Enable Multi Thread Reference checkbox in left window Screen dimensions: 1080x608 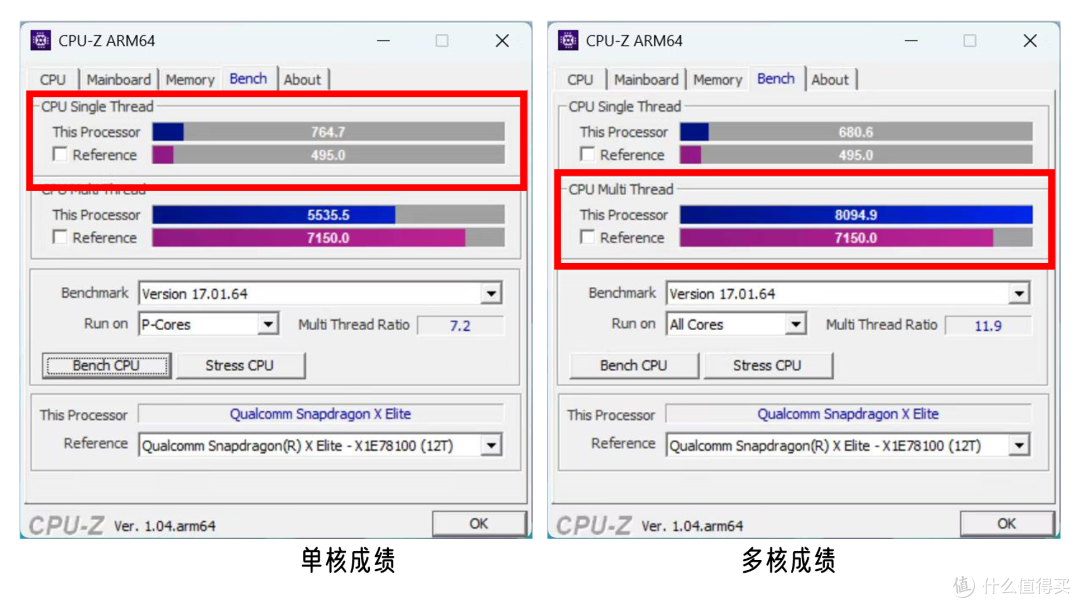(x=60, y=237)
